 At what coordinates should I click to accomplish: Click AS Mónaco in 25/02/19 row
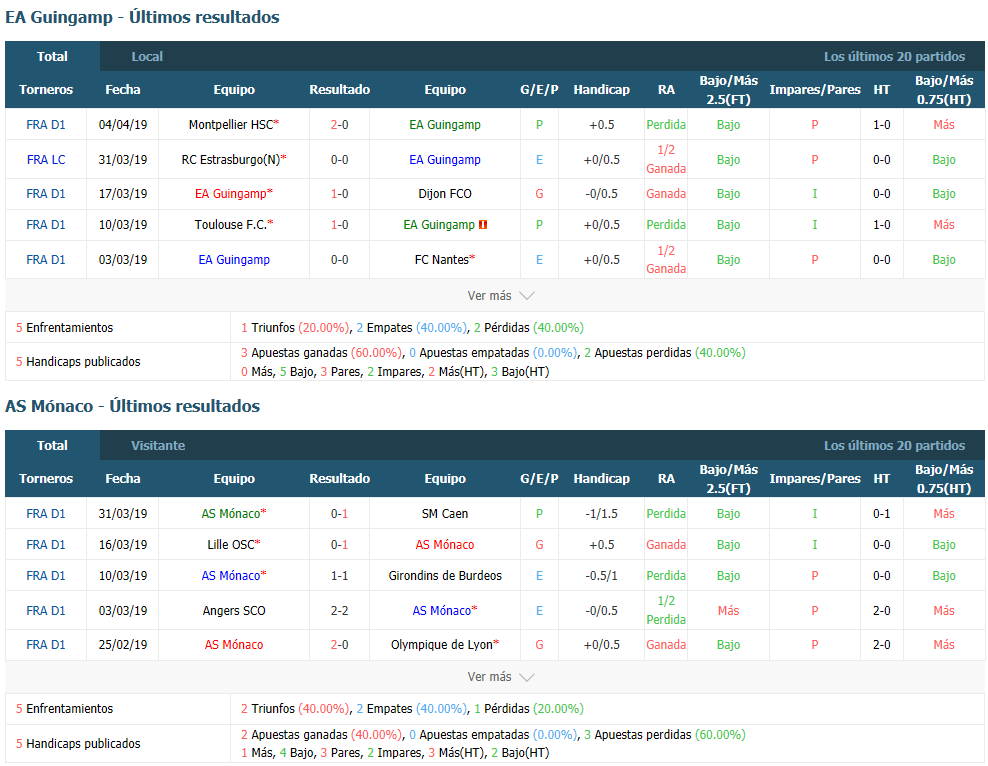coord(234,644)
